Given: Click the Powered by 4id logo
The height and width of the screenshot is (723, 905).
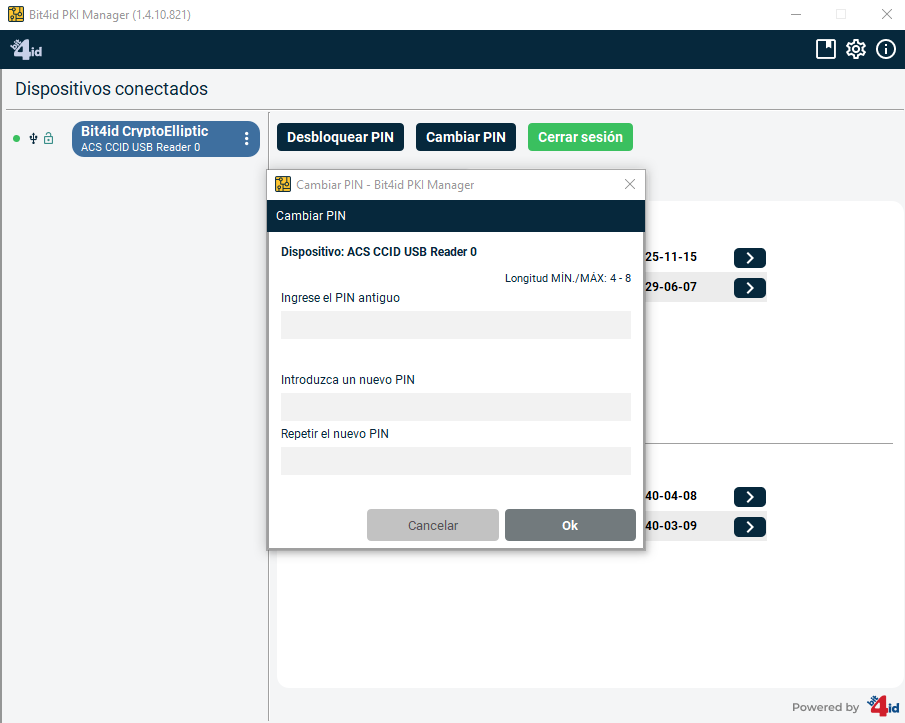Looking at the screenshot, I should (x=883, y=706).
